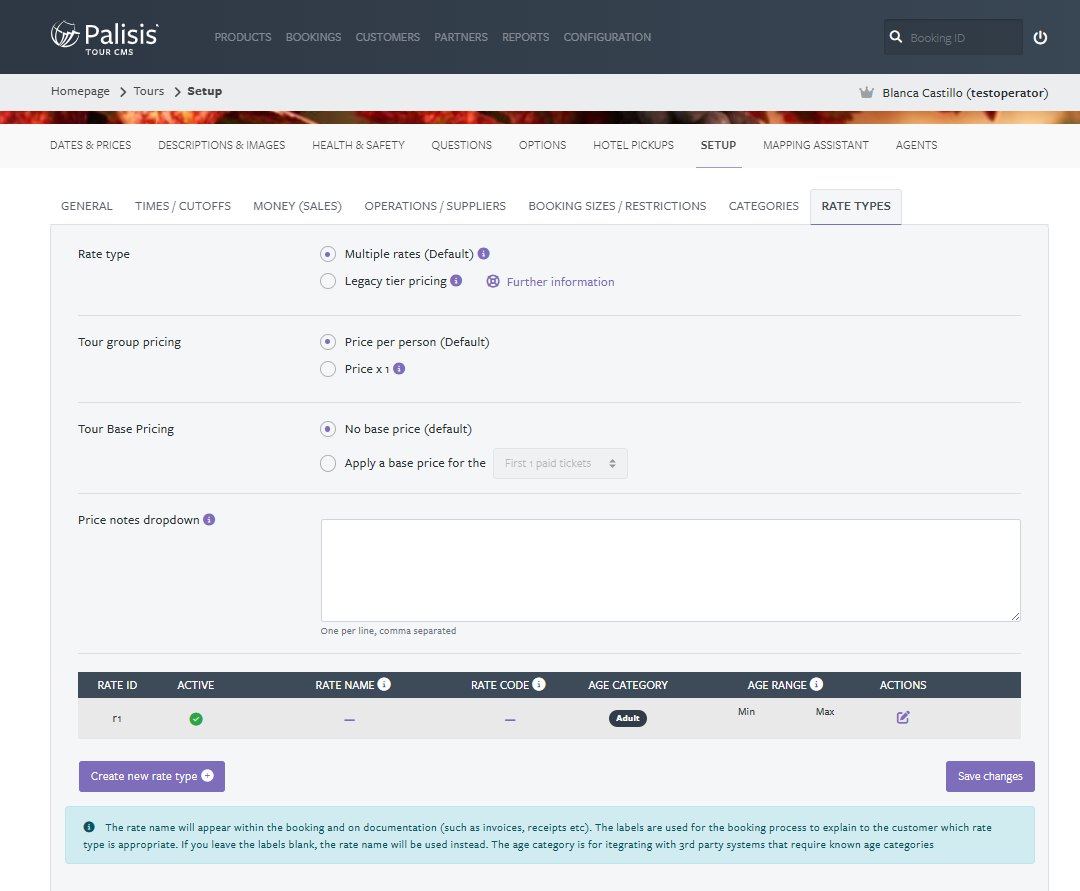Select No base price (default) radio

tap(328, 429)
